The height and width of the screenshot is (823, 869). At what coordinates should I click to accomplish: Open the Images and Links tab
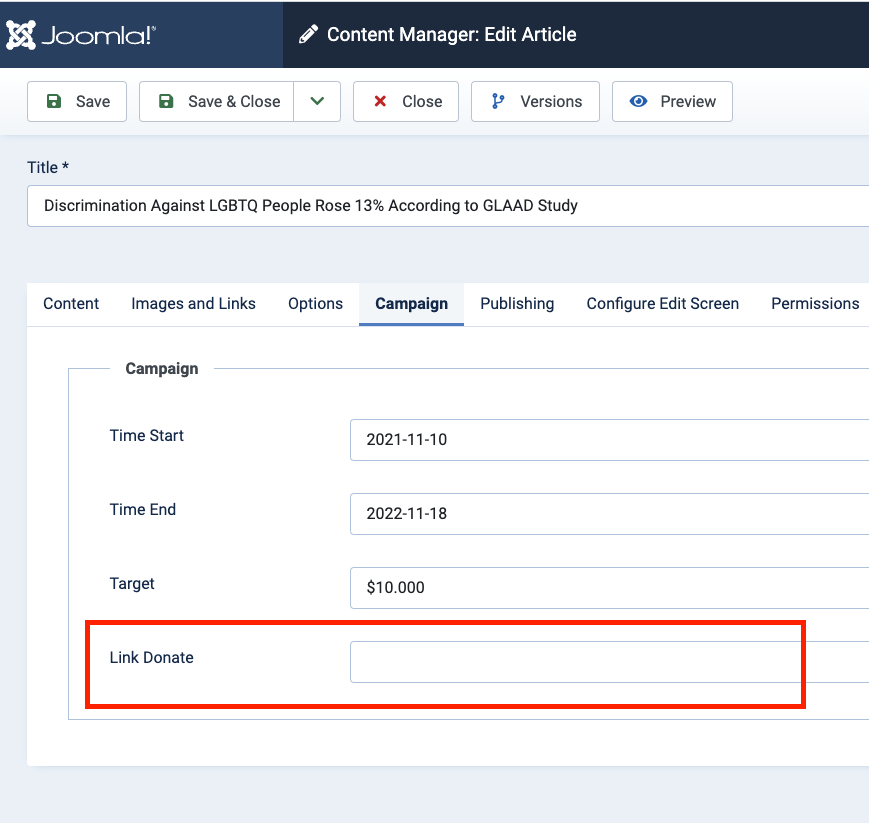(x=193, y=304)
